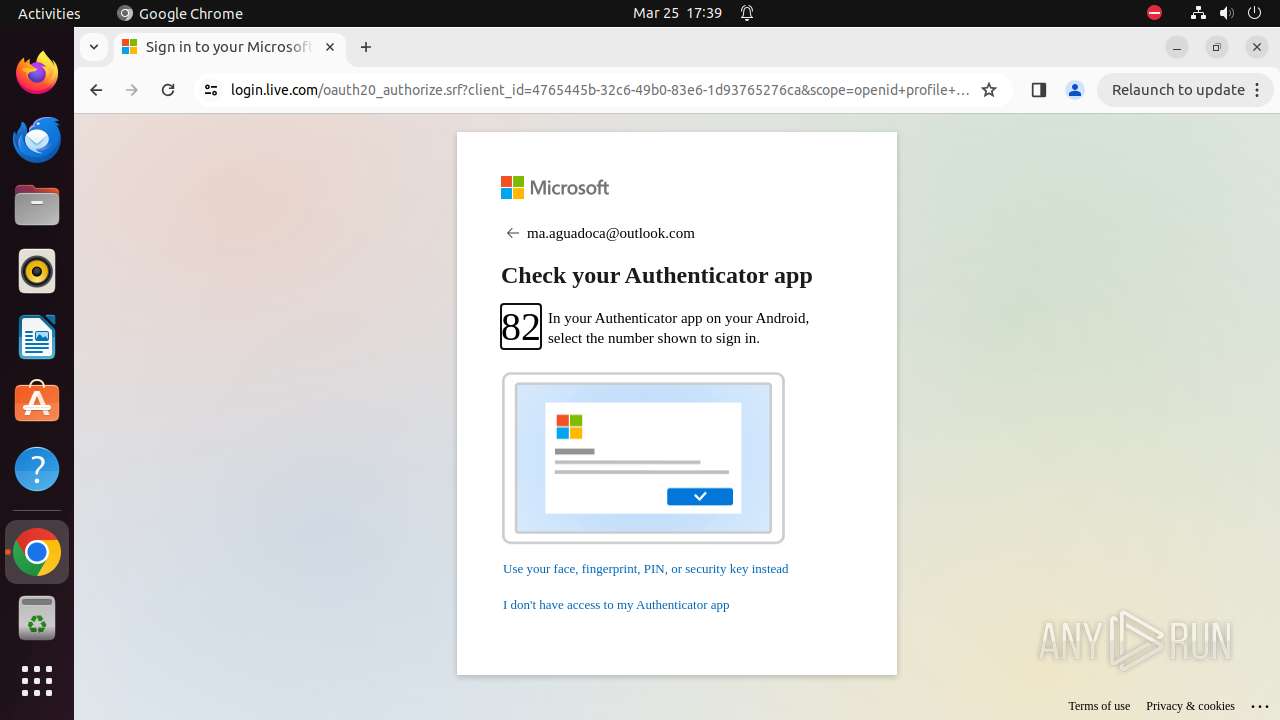Show Applications grid button
Image resolution: width=1280 pixels, height=720 pixels.
(x=37, y=681)
